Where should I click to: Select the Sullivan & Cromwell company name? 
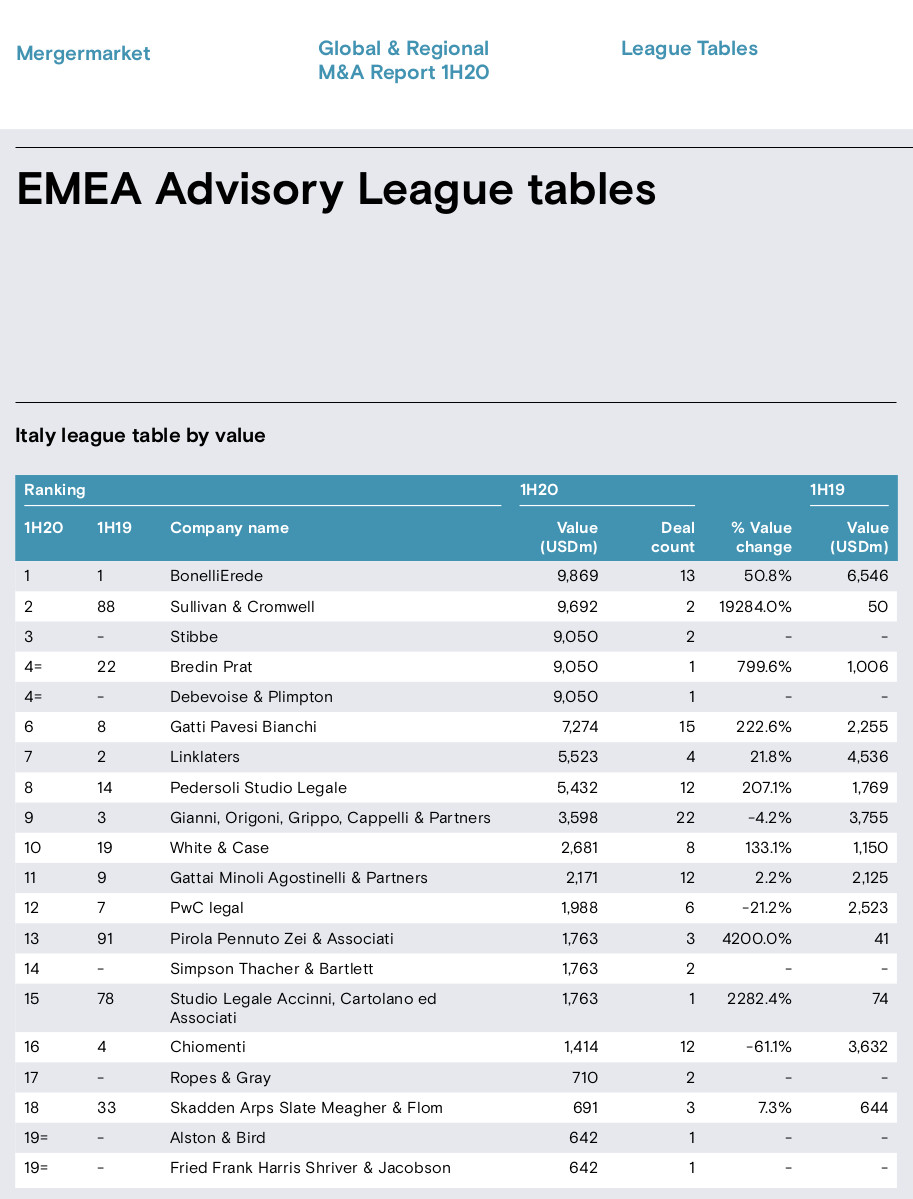tap(242, 606)
